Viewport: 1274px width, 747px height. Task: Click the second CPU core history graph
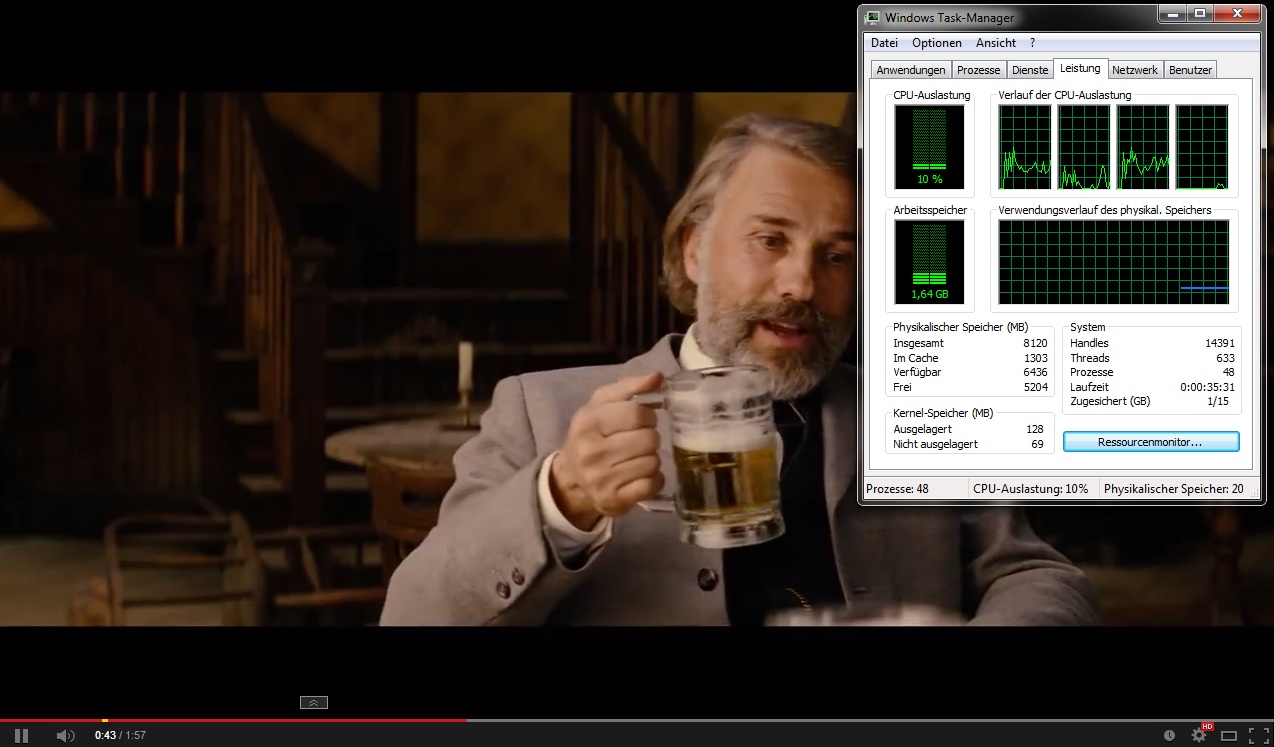coord(1084,147)
